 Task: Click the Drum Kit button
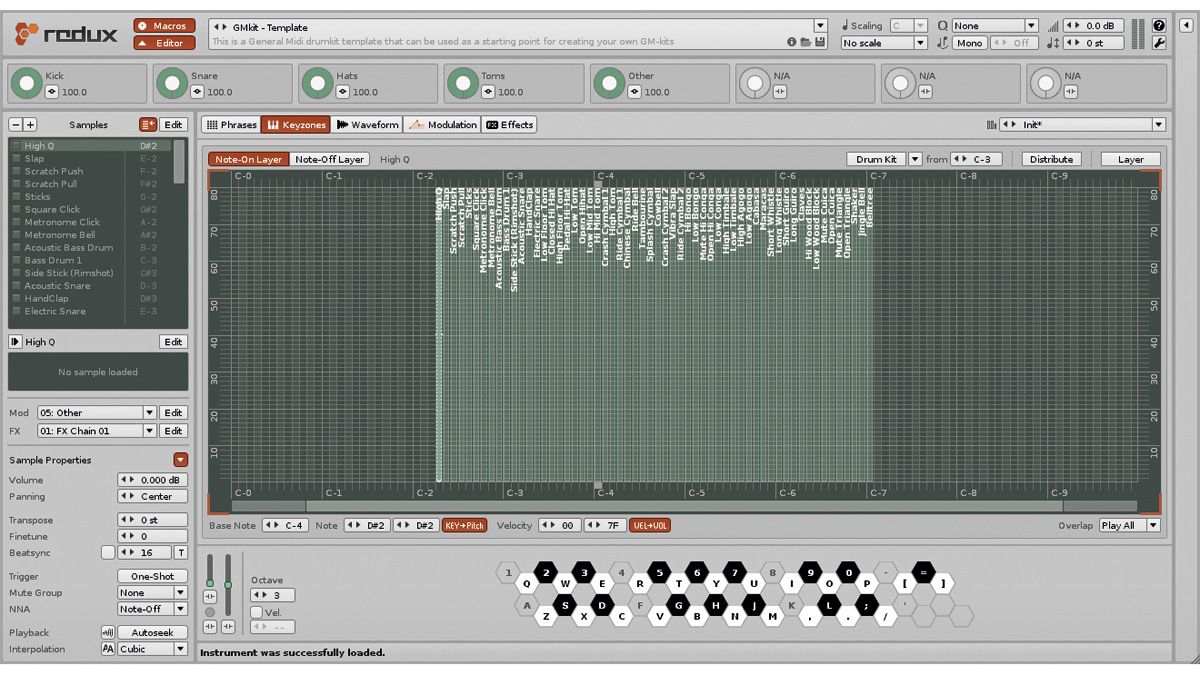pos(876,159)
